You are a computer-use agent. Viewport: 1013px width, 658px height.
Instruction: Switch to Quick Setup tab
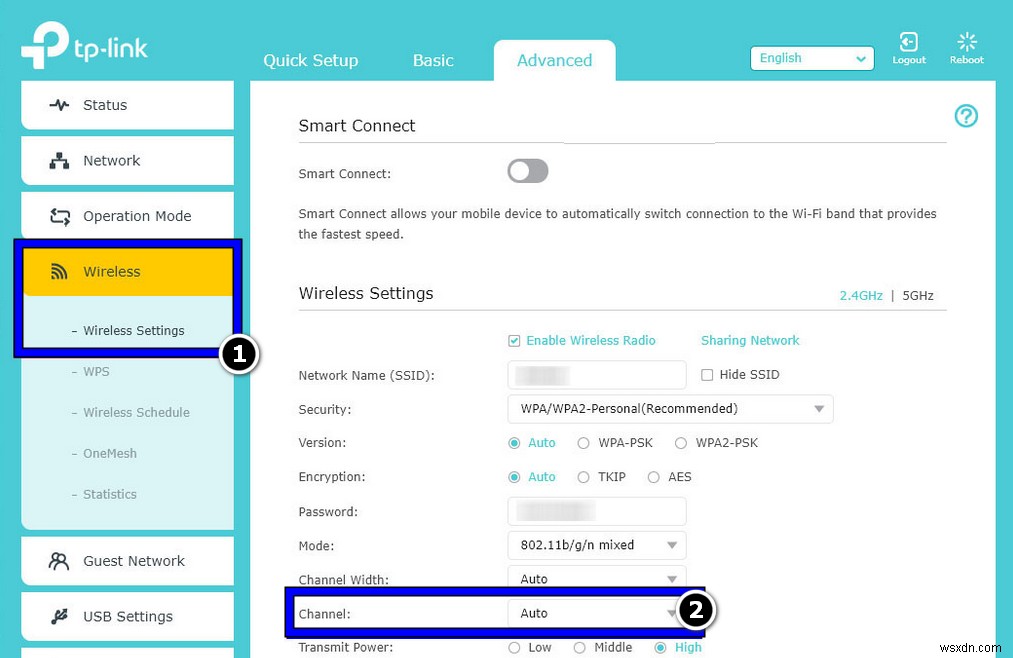point(311,61)
